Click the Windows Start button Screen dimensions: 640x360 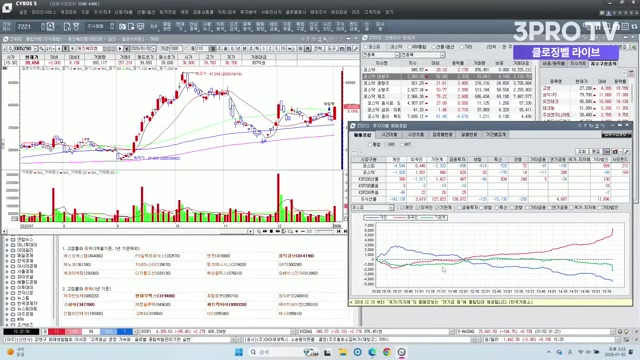(239, 352)
